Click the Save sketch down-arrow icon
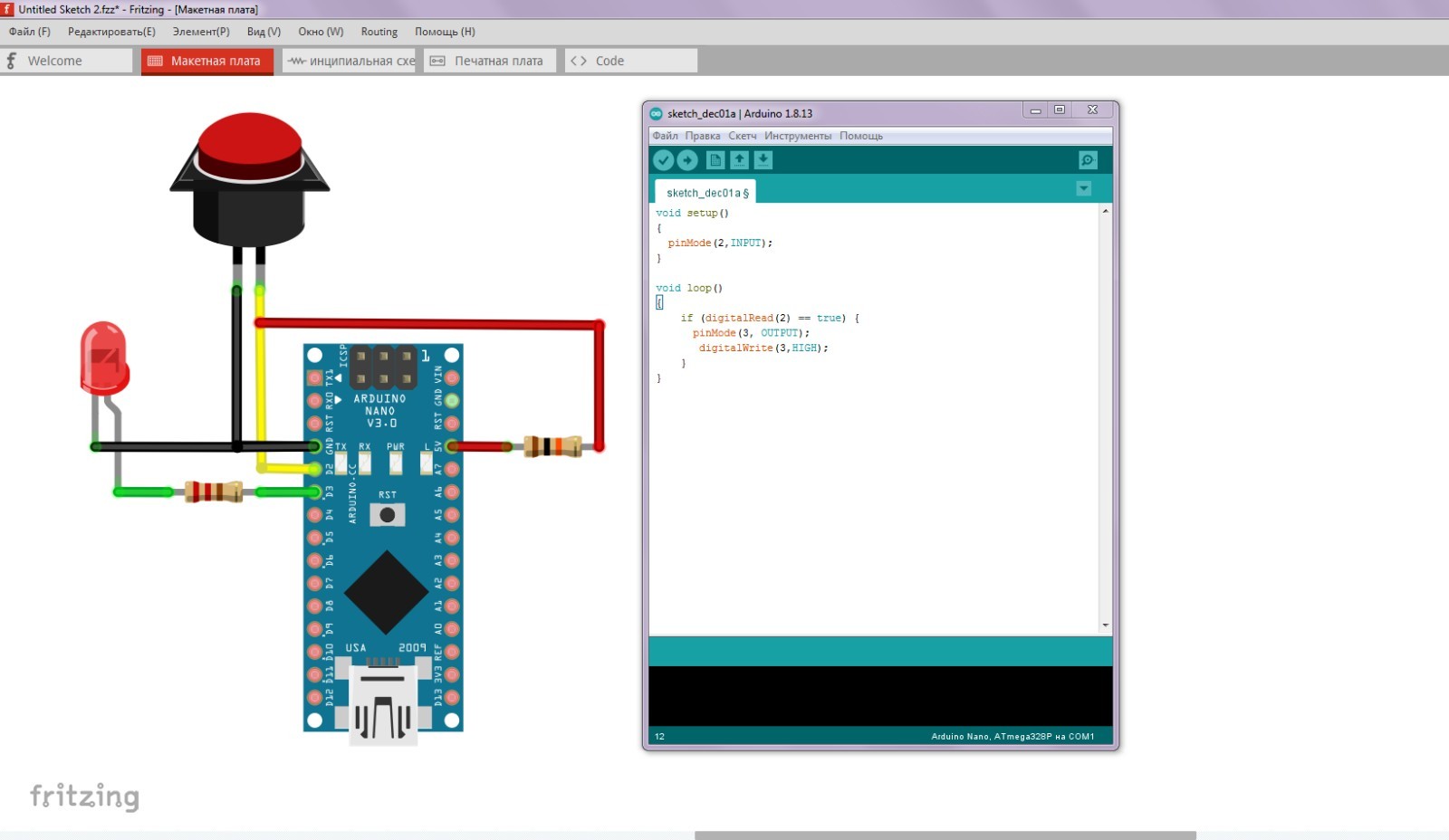The height and width of the screenshot is (840, 1449). click(x=763, y=160)
